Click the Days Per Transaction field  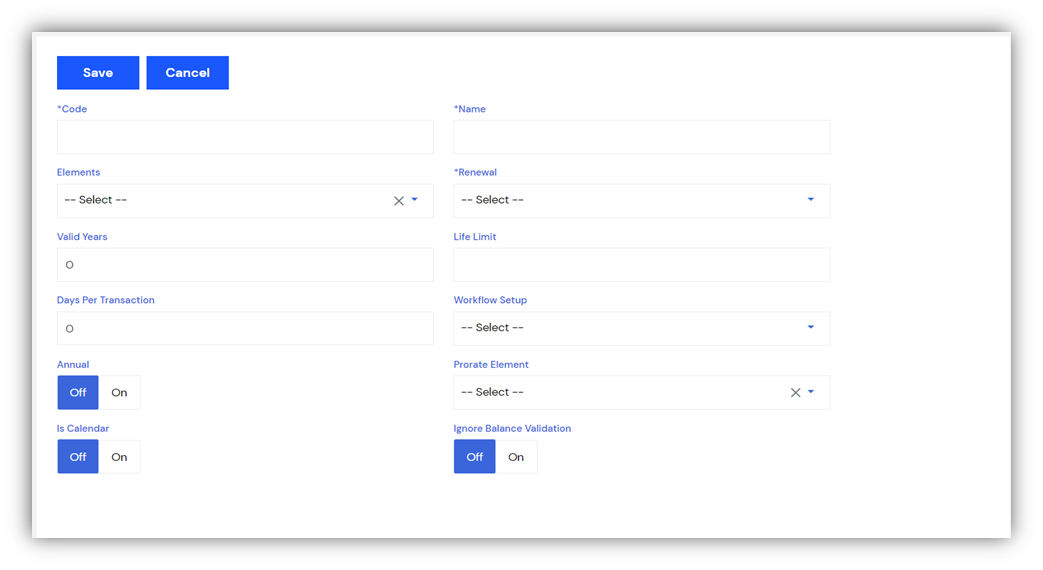pos(245,329)
